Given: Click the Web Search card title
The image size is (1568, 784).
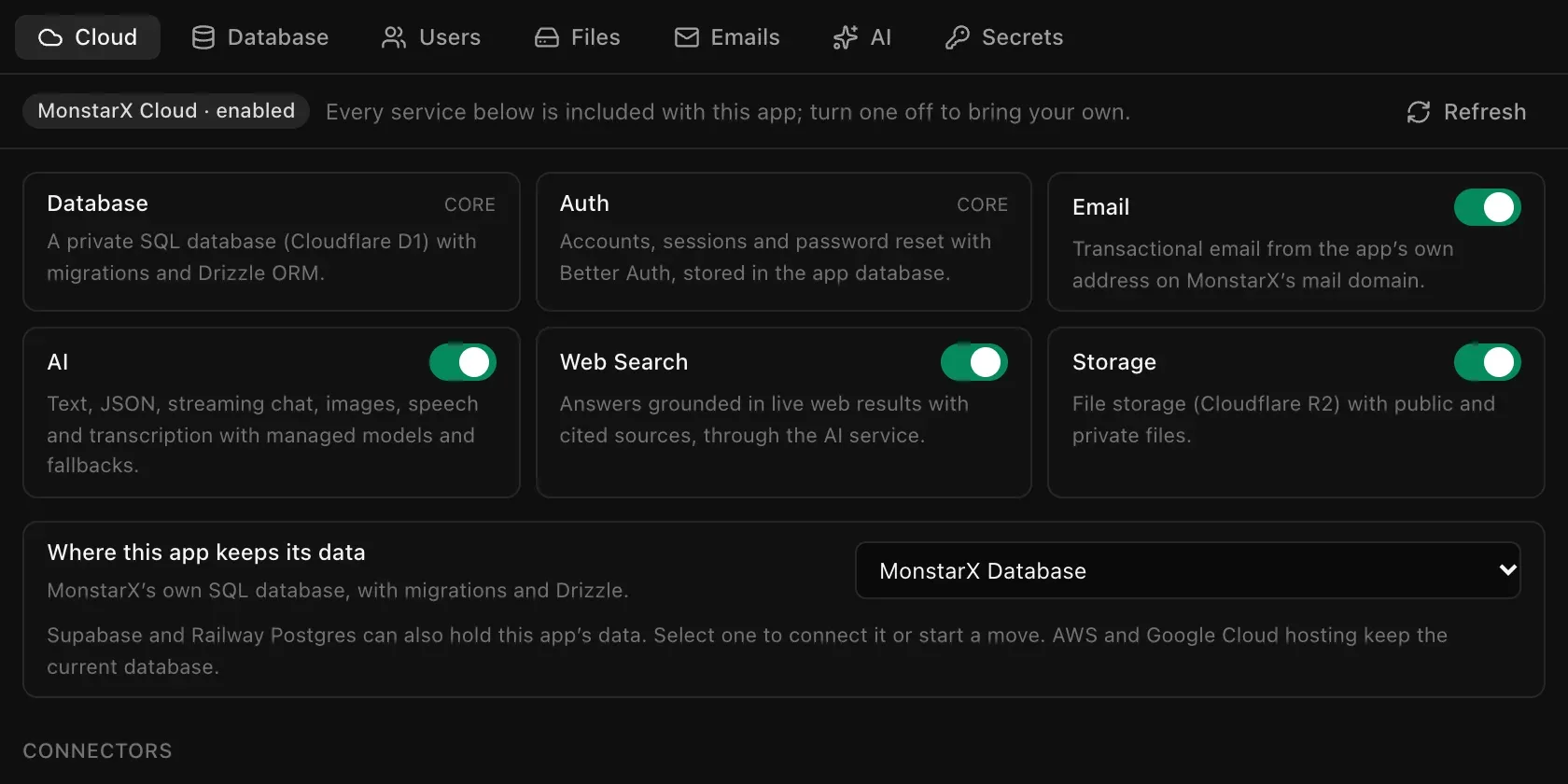Looking at the screenshot, I should coord(623,362).
